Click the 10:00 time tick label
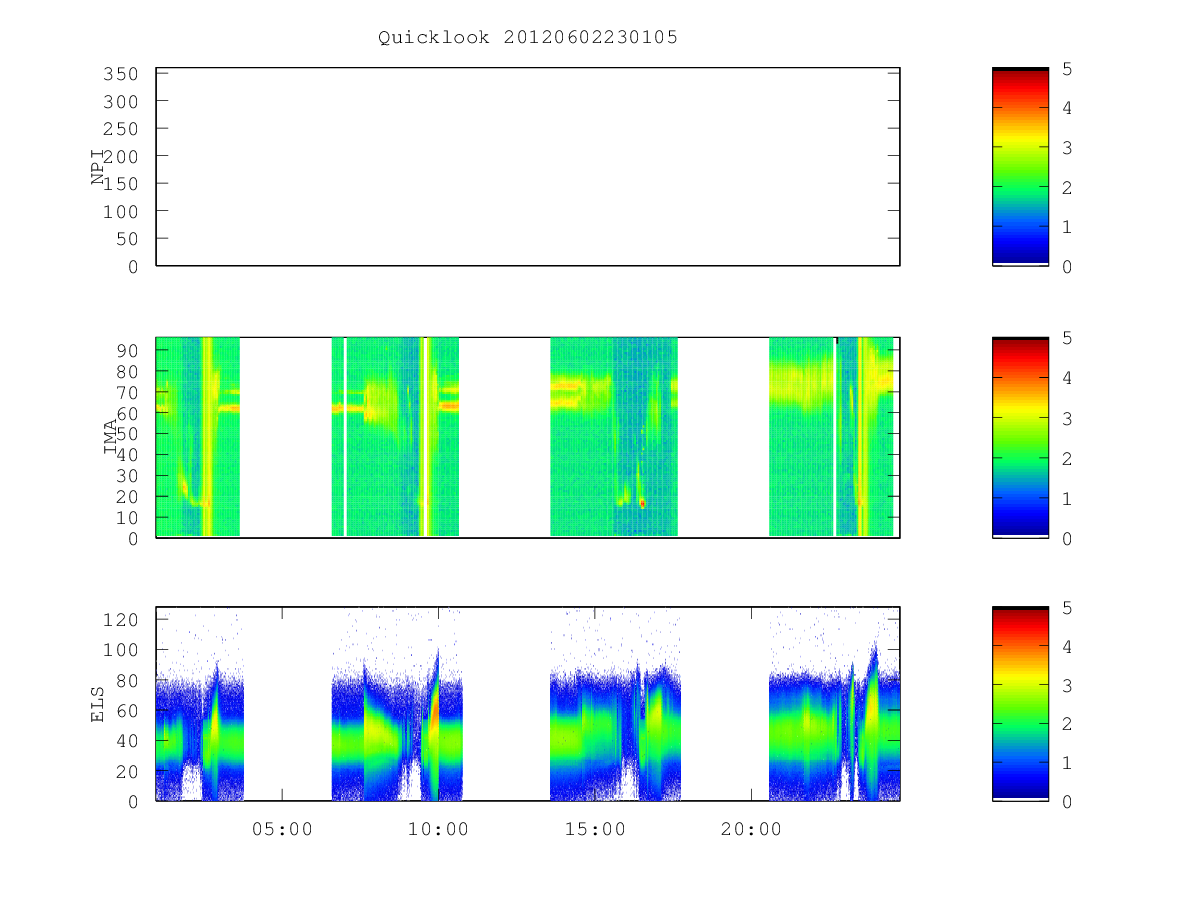 pos(438,829)
